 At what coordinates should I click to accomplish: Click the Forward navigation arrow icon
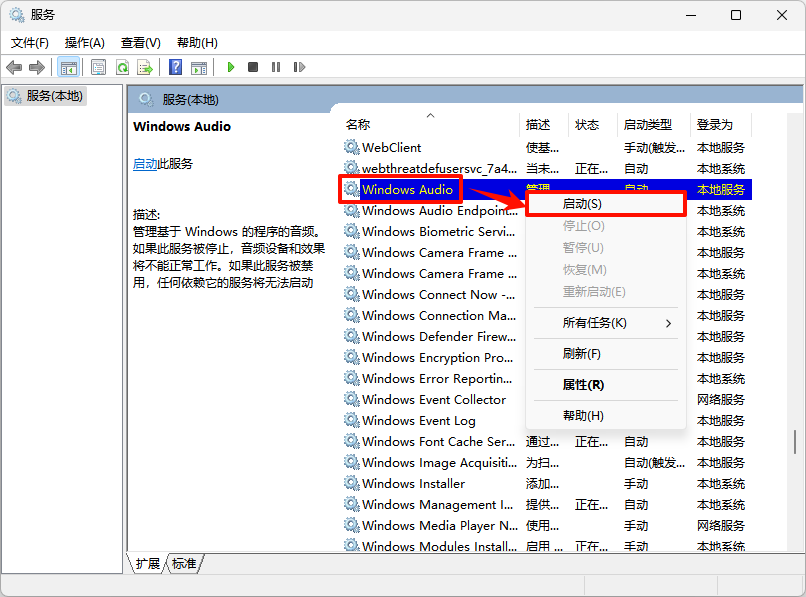(39, 67)
